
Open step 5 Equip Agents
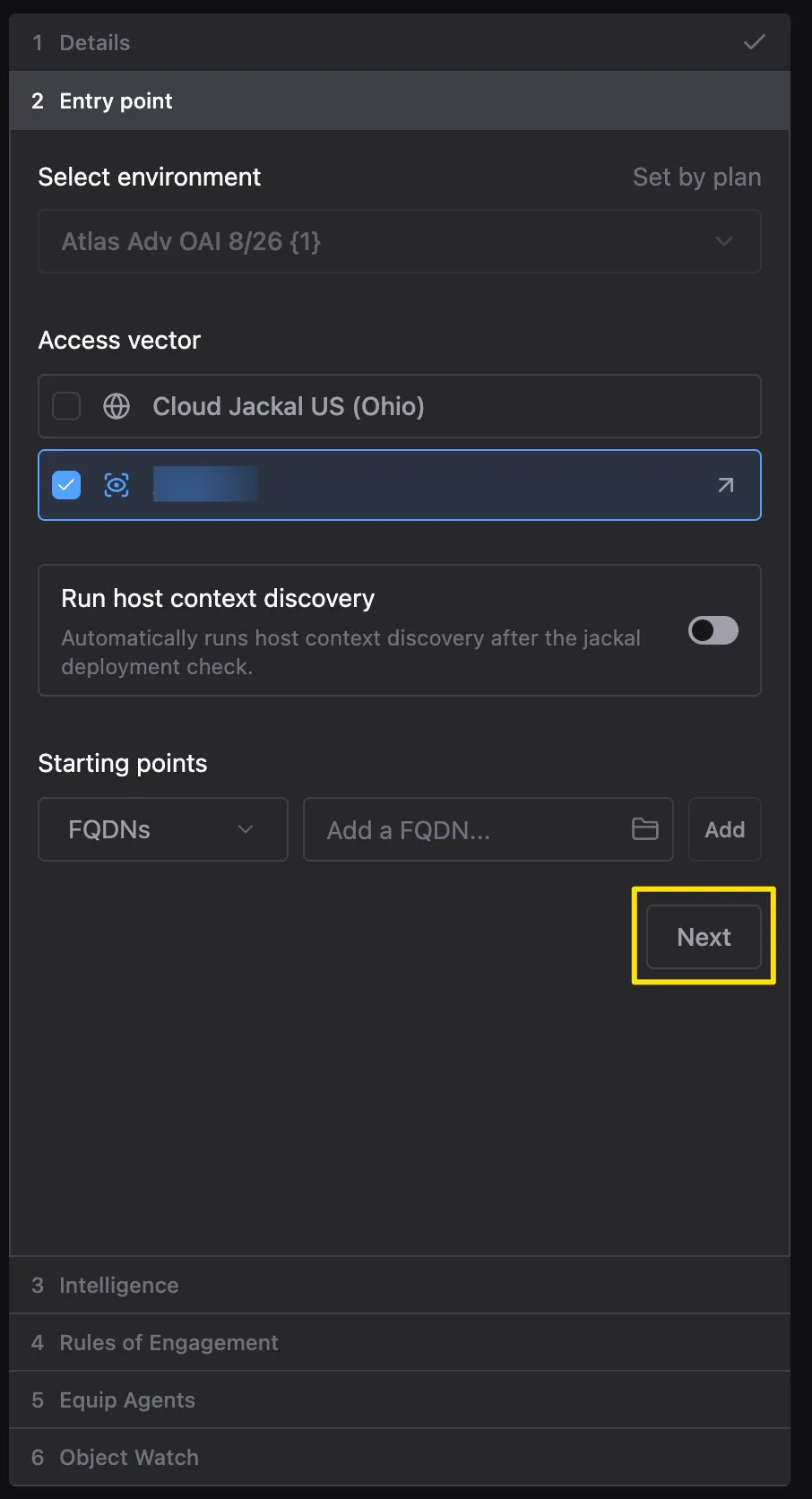click(400, 1399)
